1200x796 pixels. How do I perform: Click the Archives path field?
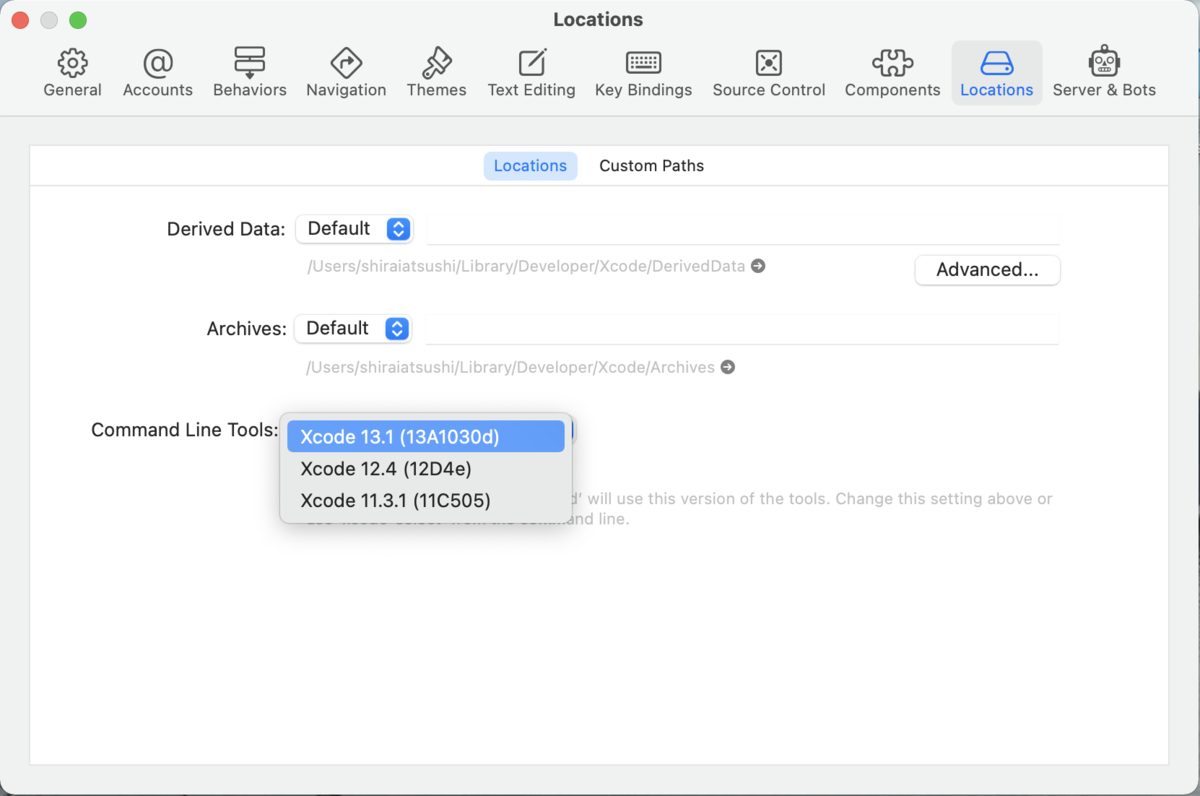[743, 329]
